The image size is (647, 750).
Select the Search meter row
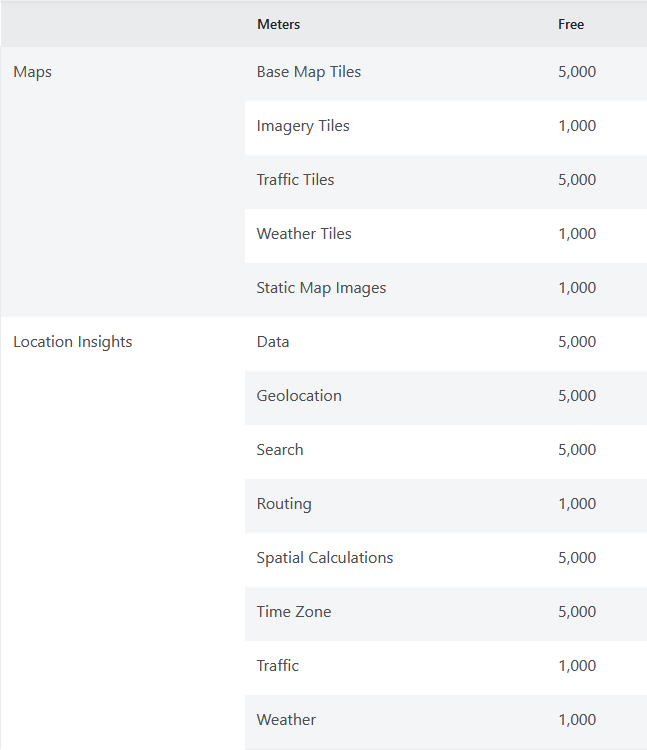pyautogui.click(x=280, y=450)
